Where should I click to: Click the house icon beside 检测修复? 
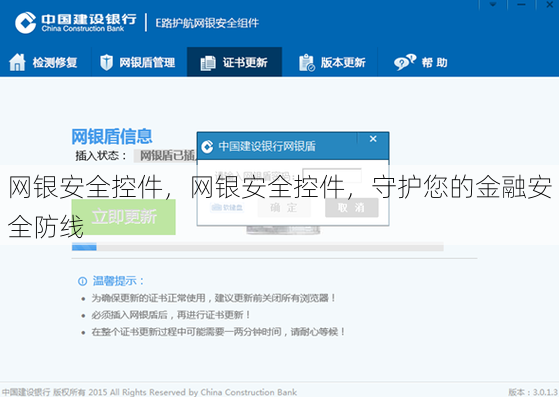pos(17,62)
